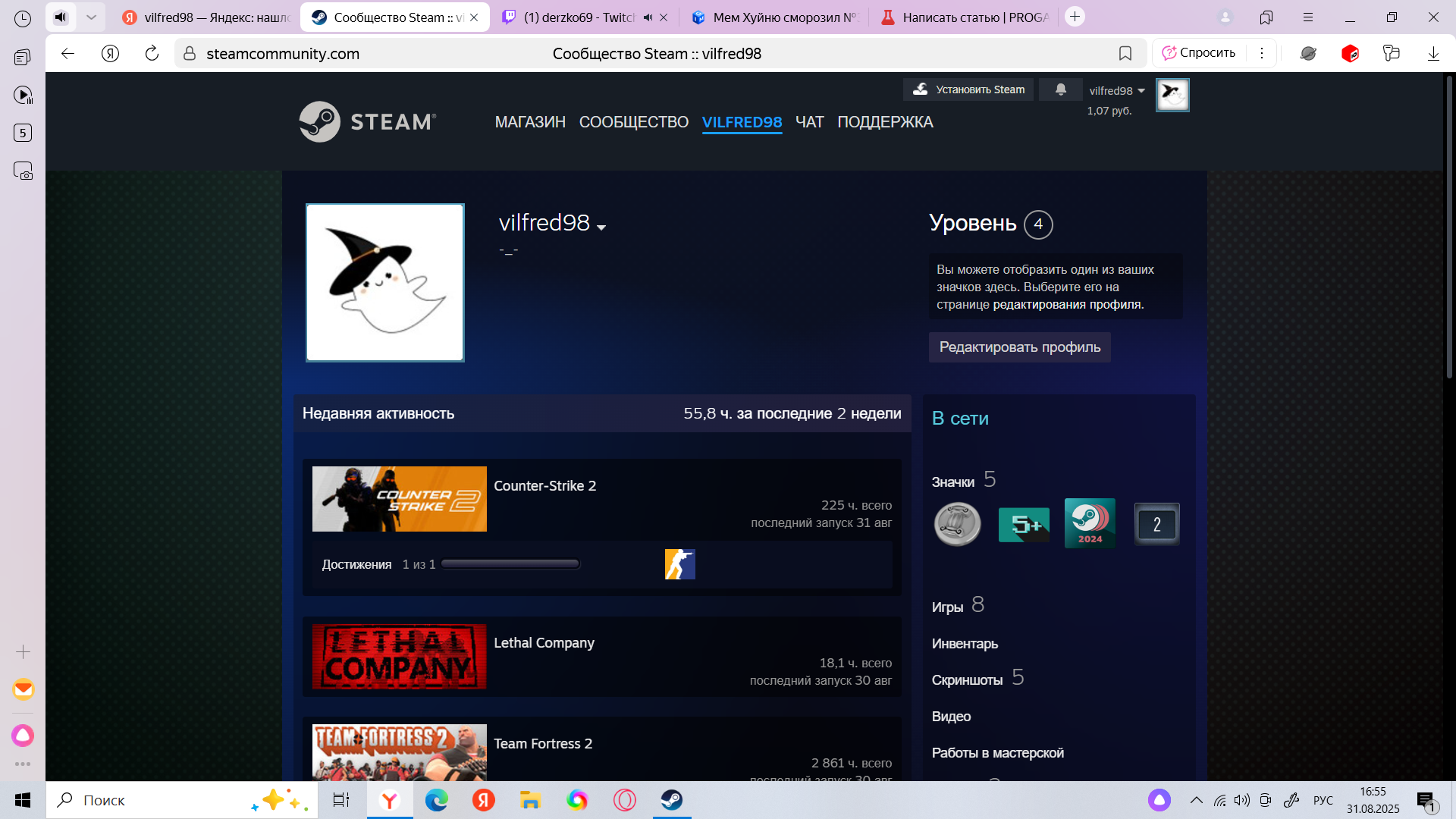Open ПОДДЕРЖКА in the Steam navigation
The width and height of the screenshot is (1456, 819).
pyautogui.click(x=885, y=122)
